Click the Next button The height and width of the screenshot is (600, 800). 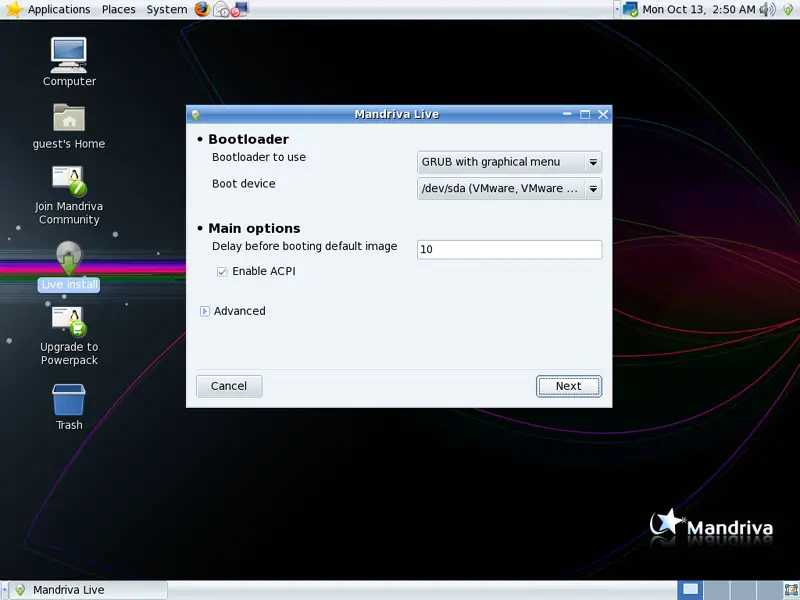[569, 386]
